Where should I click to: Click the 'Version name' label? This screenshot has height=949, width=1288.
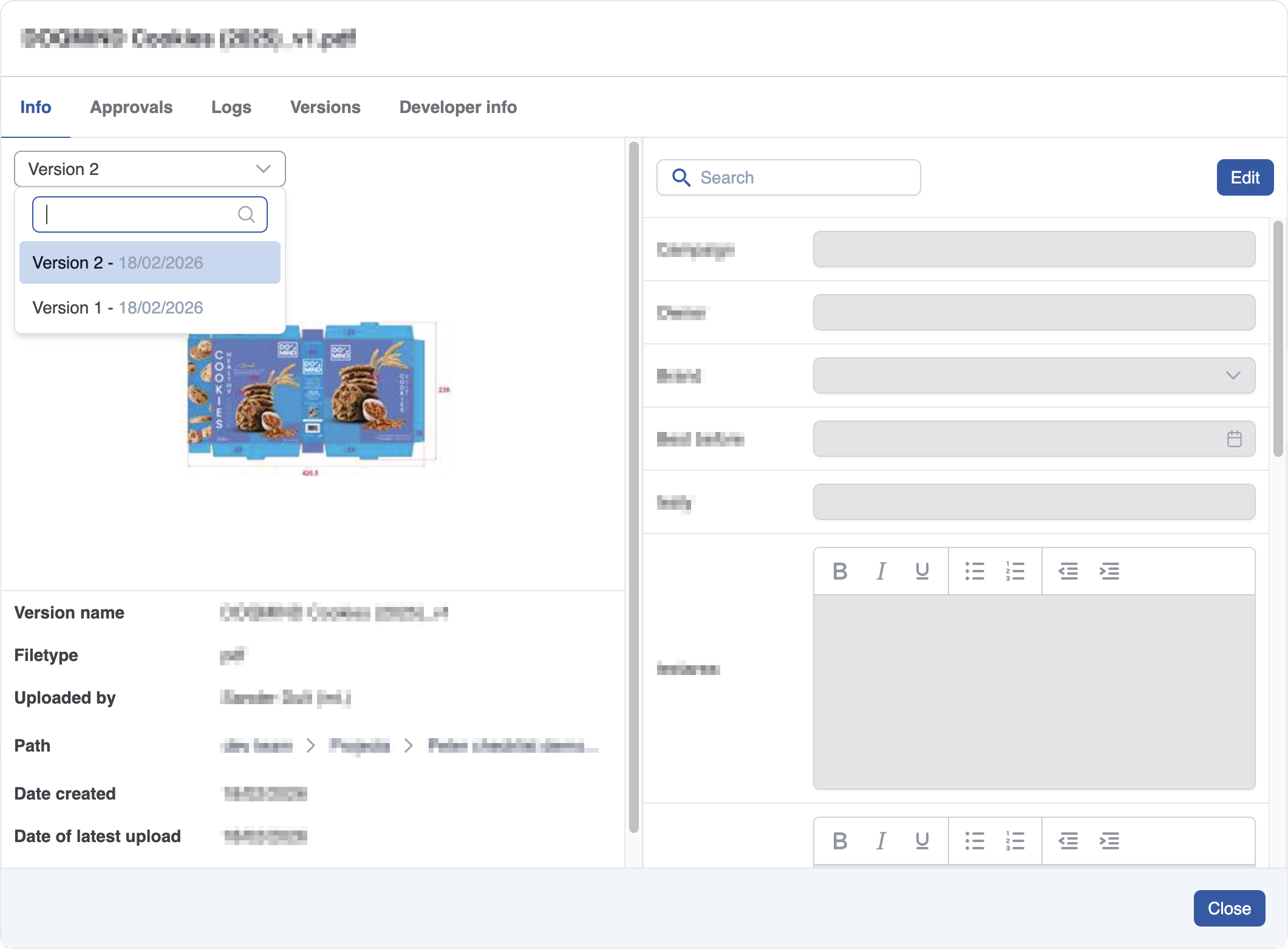tap(69, 612)
